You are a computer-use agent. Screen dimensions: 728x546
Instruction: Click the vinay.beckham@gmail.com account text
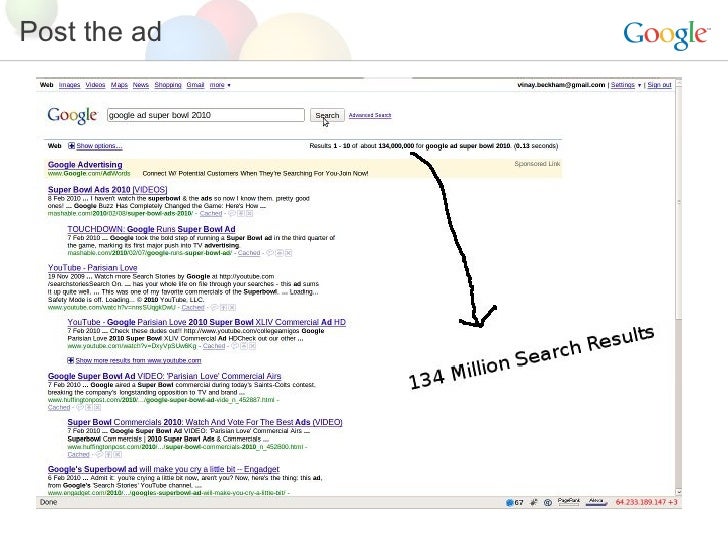pyautogui.click(x=561, y=85)
